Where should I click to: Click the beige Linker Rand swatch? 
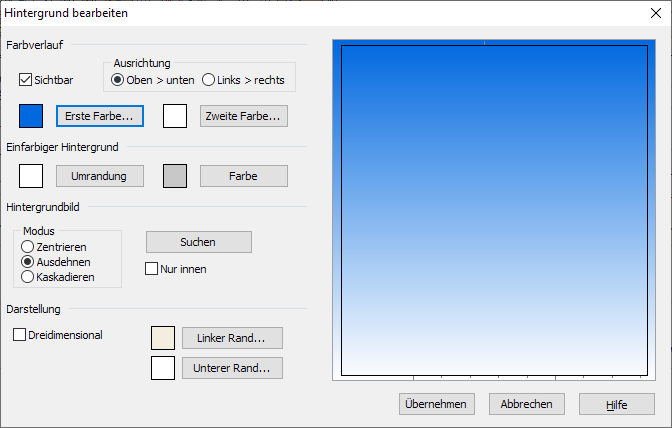pos(163,338)
